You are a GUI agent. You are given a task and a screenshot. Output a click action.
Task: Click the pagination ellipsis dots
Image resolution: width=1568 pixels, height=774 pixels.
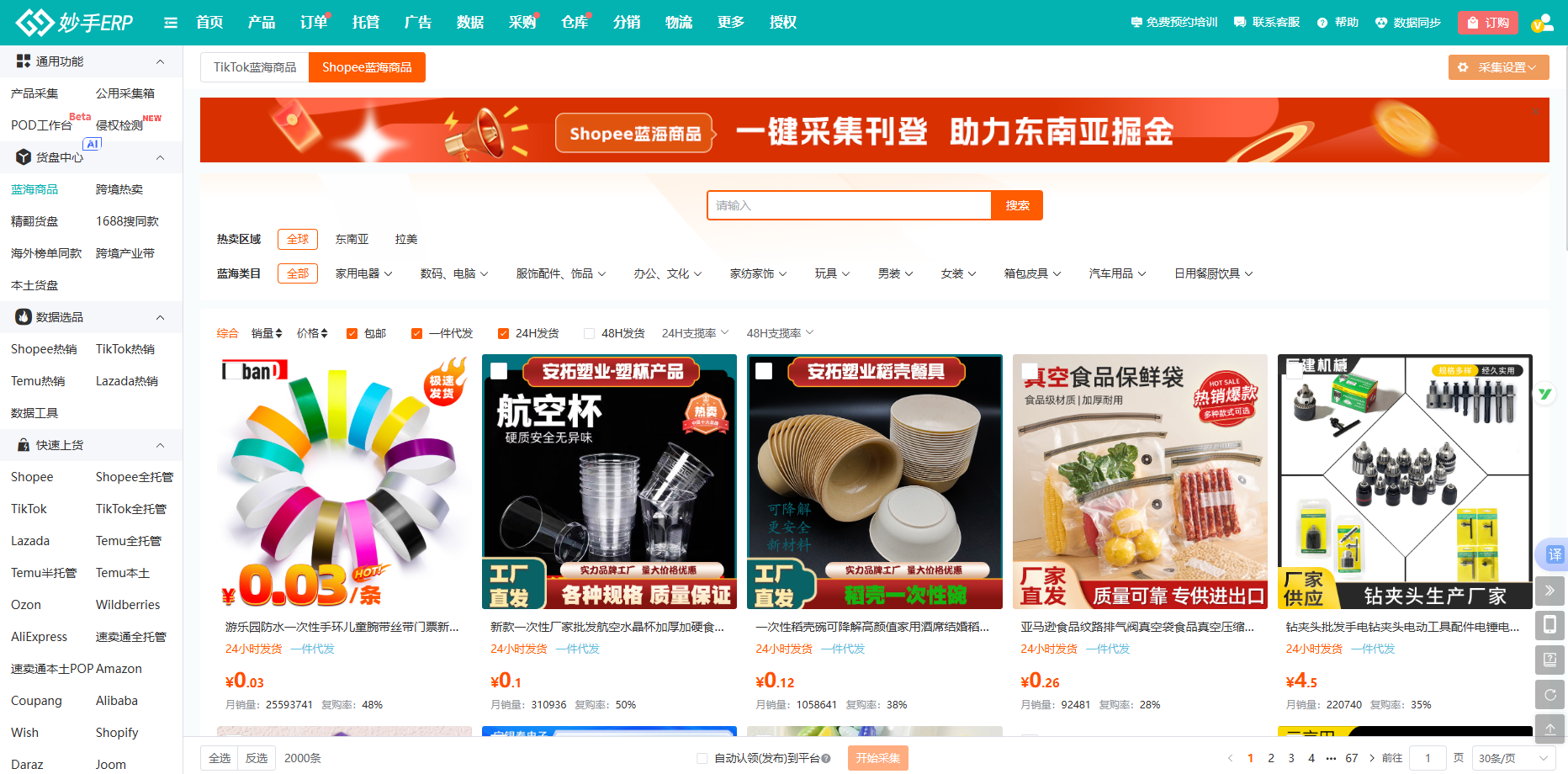coord(1331,758)
